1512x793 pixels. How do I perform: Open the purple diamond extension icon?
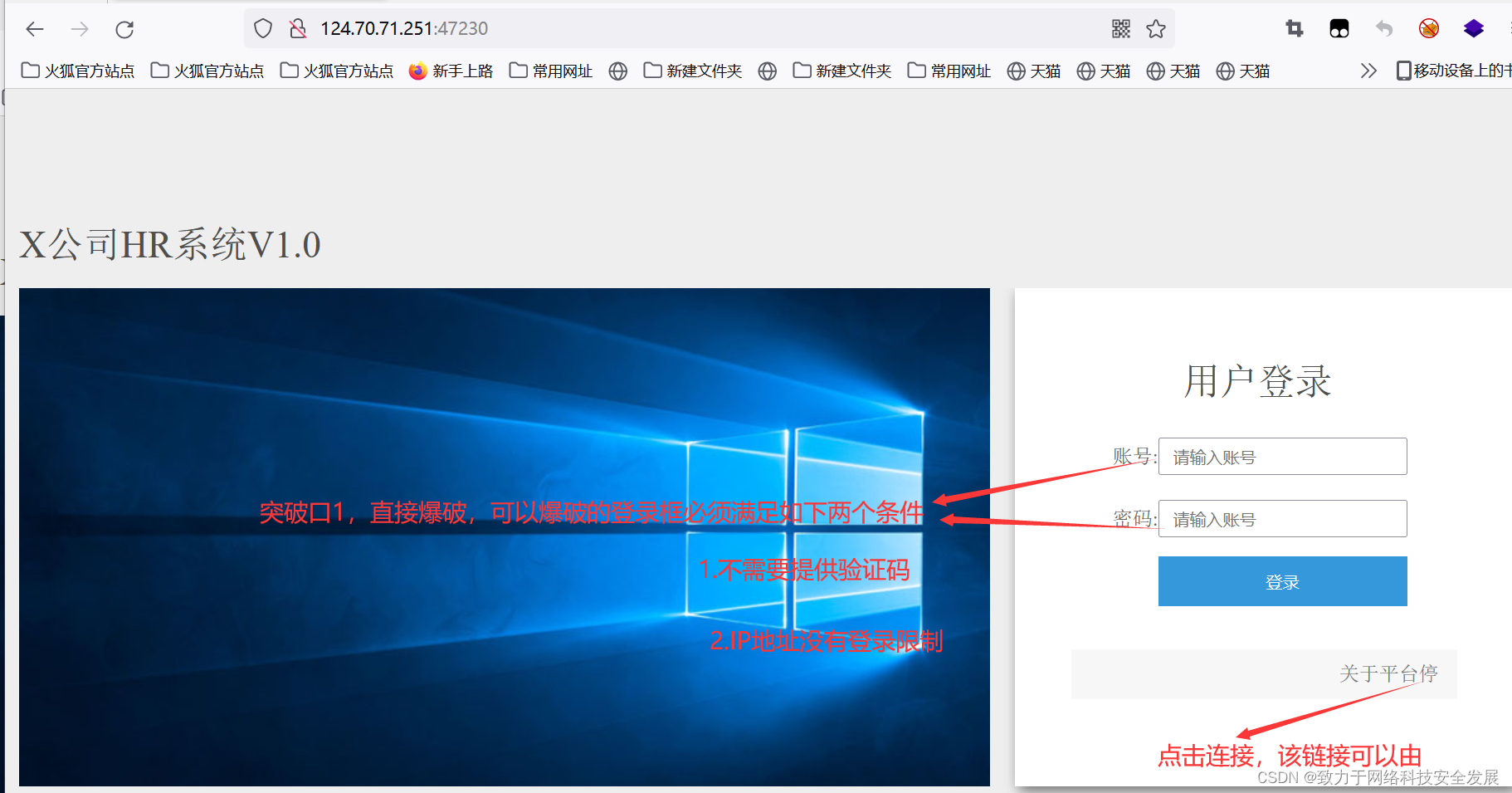pos(1474,29)
